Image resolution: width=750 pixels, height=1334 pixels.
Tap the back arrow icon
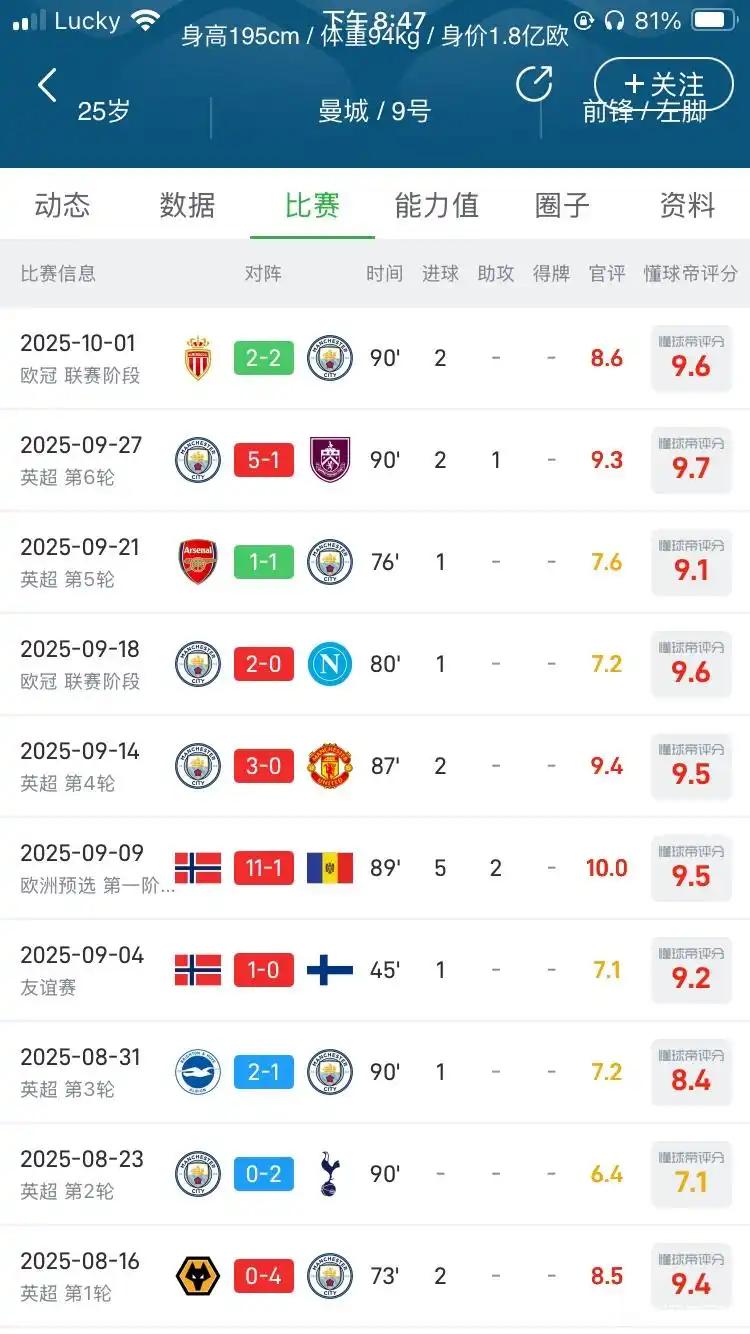point(47,86)
